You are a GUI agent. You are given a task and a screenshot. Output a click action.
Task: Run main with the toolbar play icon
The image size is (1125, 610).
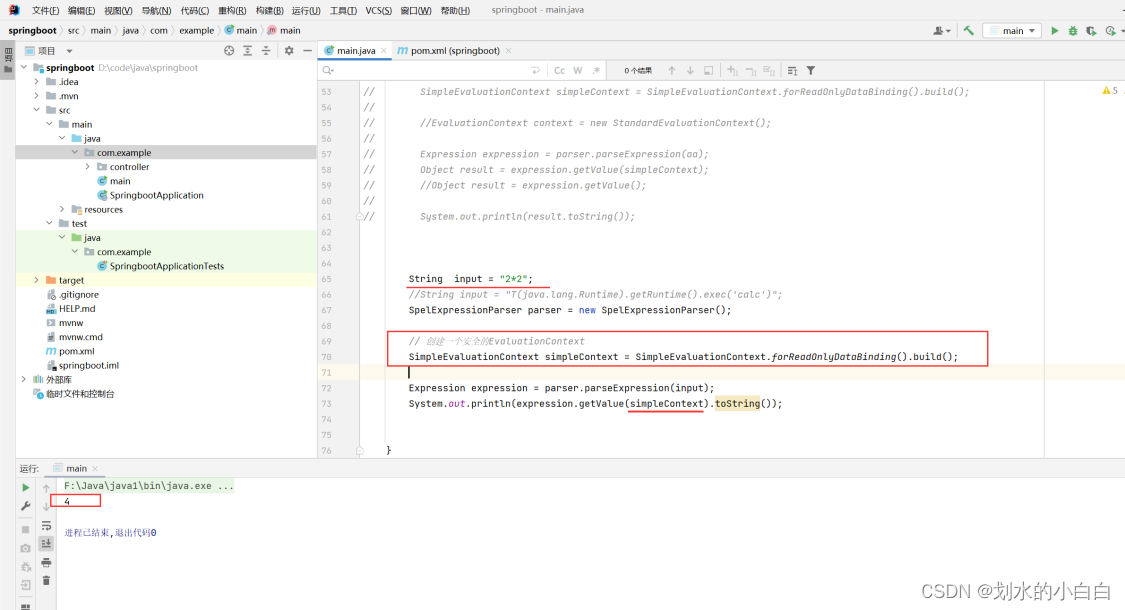(x=1055, y=31)
